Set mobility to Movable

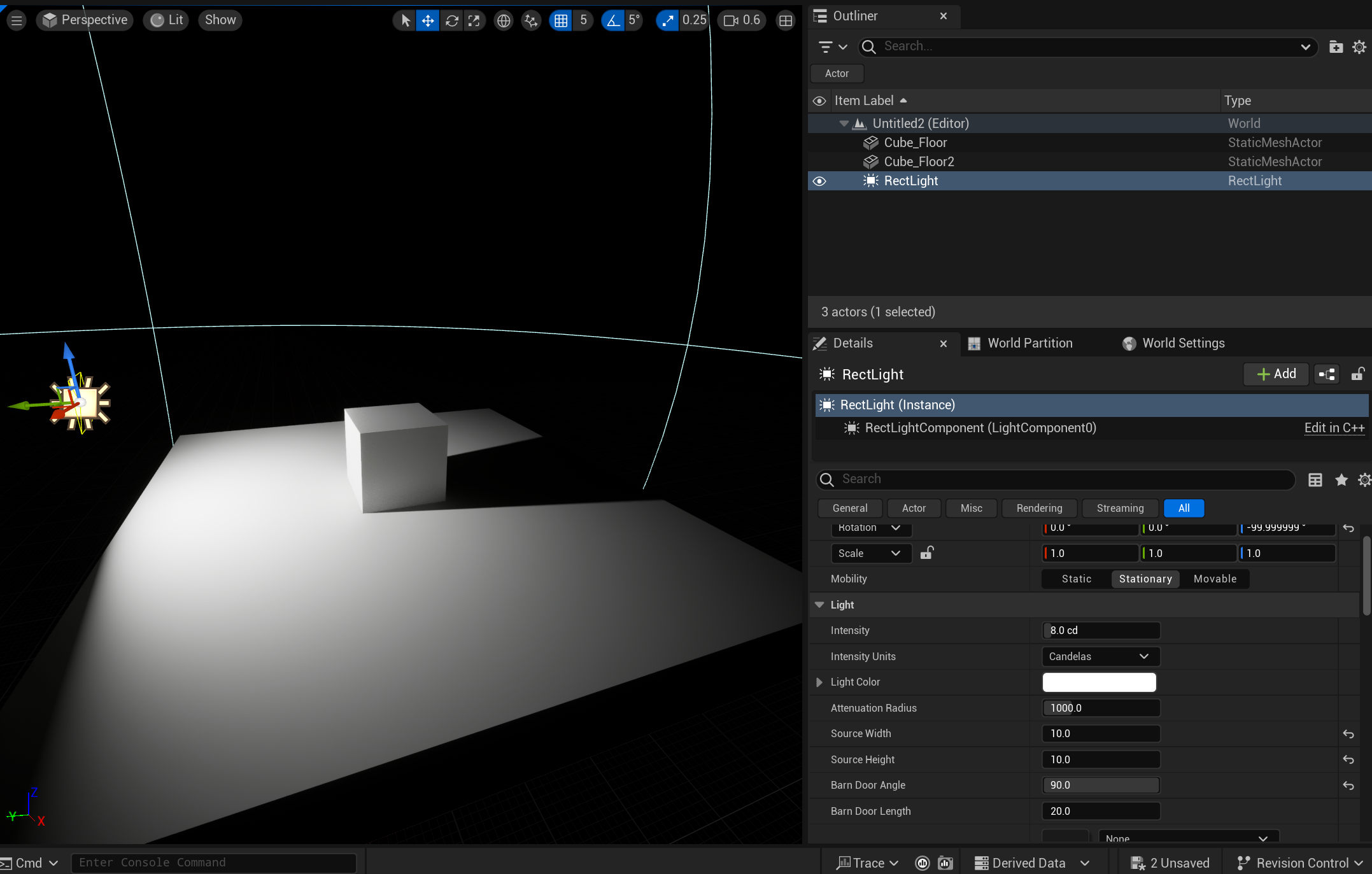pyautogui.click(x=1215, y=579)
